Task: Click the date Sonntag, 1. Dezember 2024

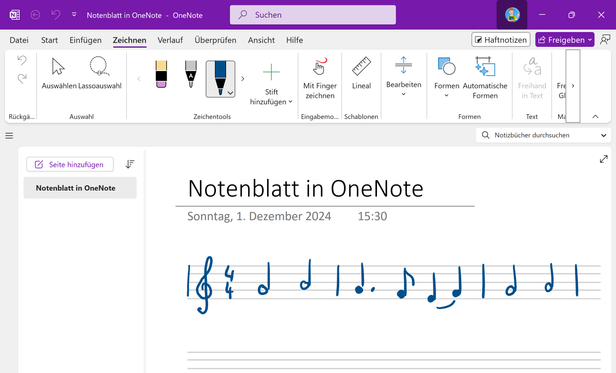Action: [259, 216]
